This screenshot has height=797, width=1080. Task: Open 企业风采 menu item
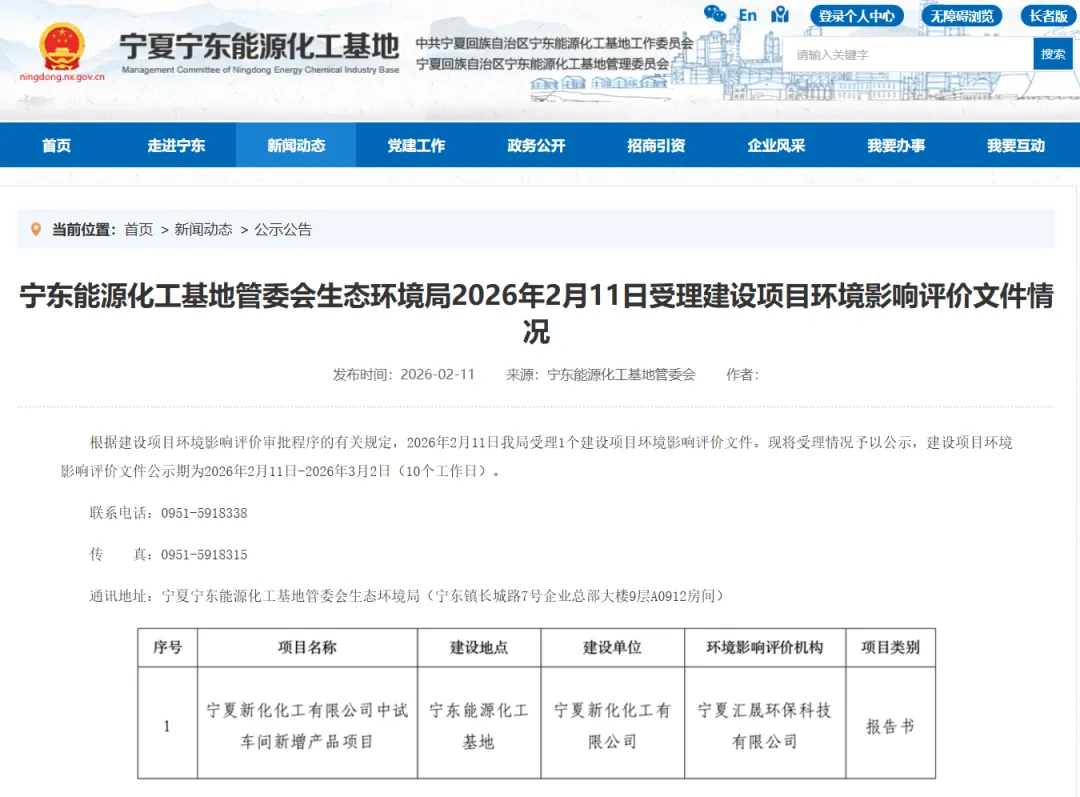coord(776,145)
